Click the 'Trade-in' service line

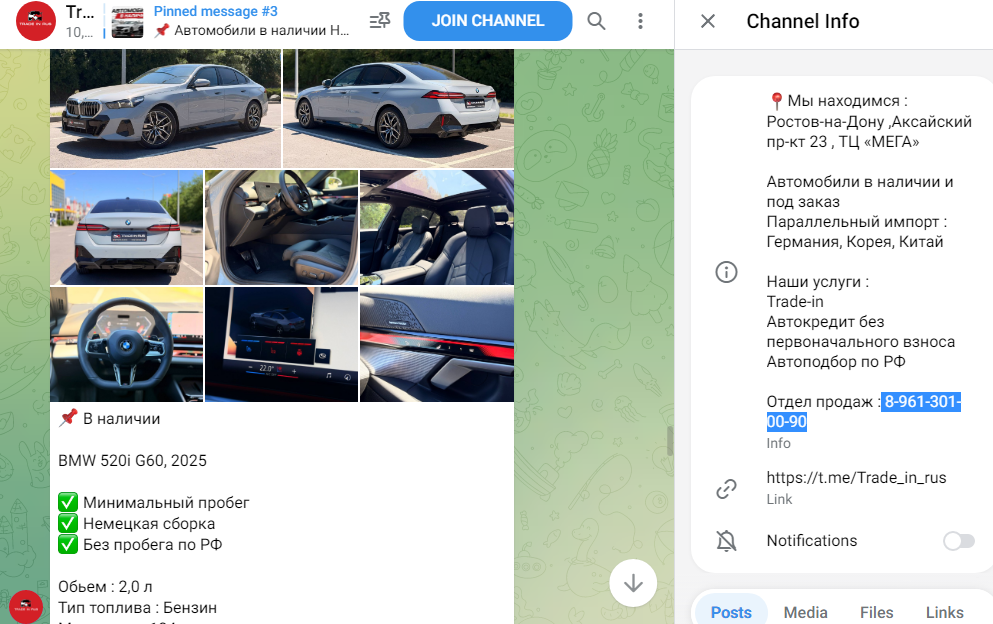tap(795, 302)
